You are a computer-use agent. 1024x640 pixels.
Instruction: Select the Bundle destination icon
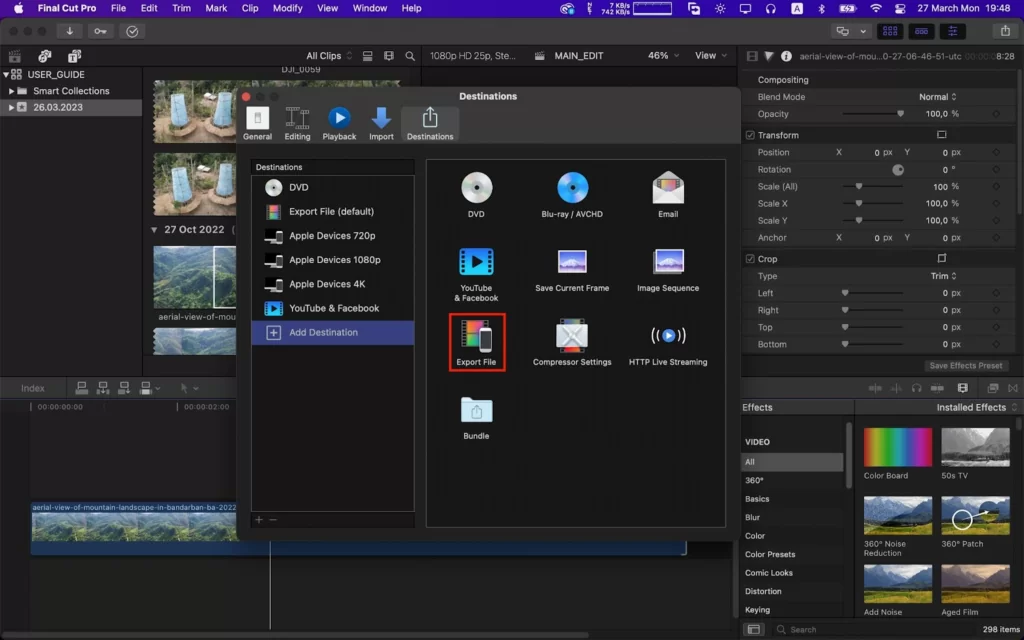click(476, 410)
